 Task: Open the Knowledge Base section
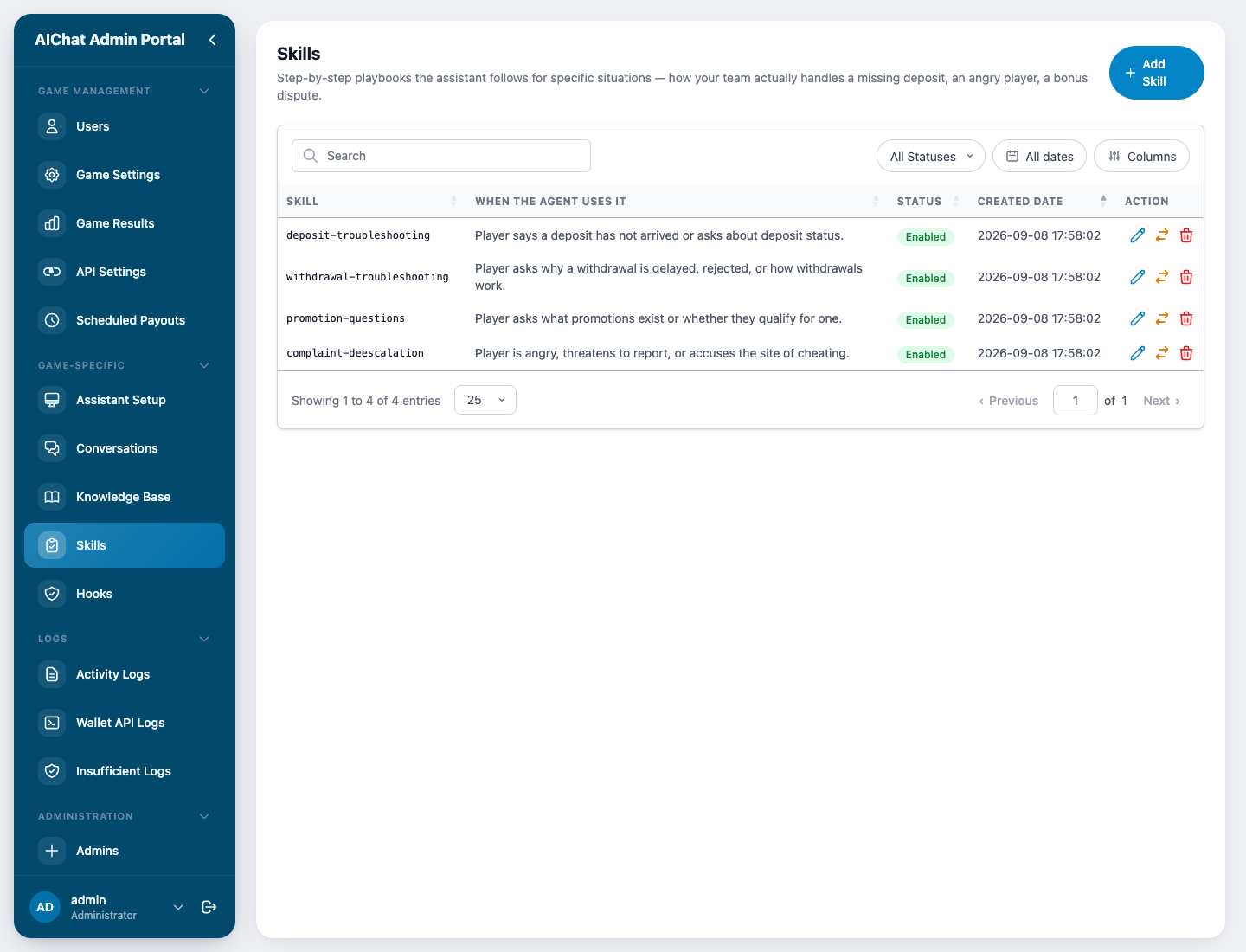(x=125, y=497)
